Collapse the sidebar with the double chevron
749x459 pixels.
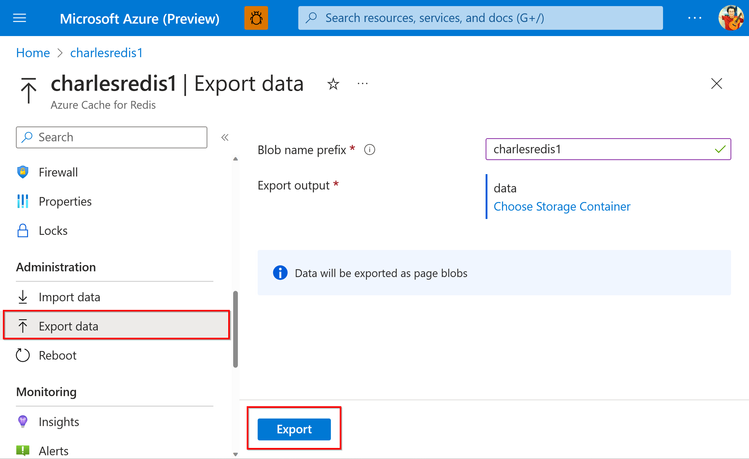point(225,137)
